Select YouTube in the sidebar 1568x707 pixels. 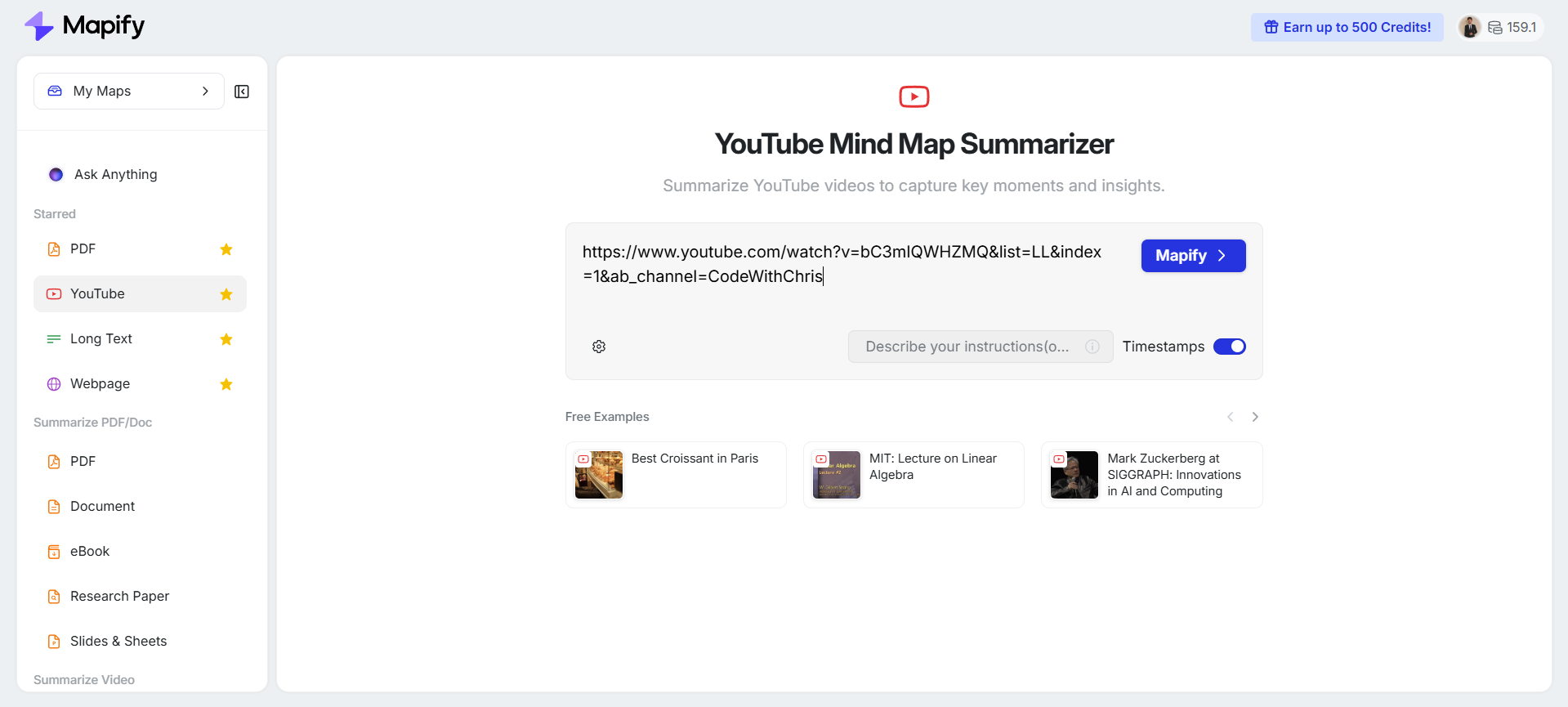pyautogui.click(x=140, y=293)
